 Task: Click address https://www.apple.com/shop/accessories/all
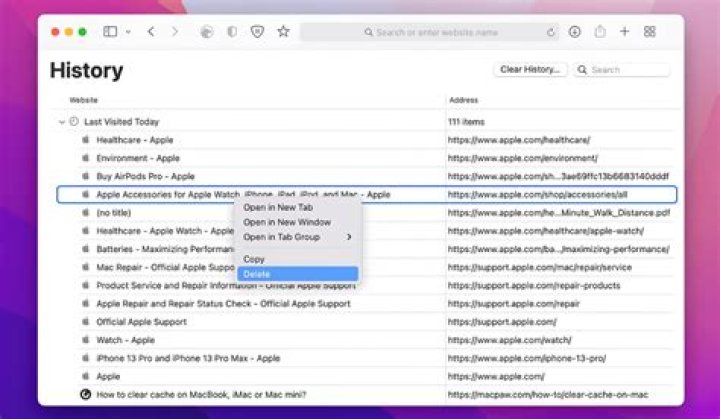coord(537,194)
